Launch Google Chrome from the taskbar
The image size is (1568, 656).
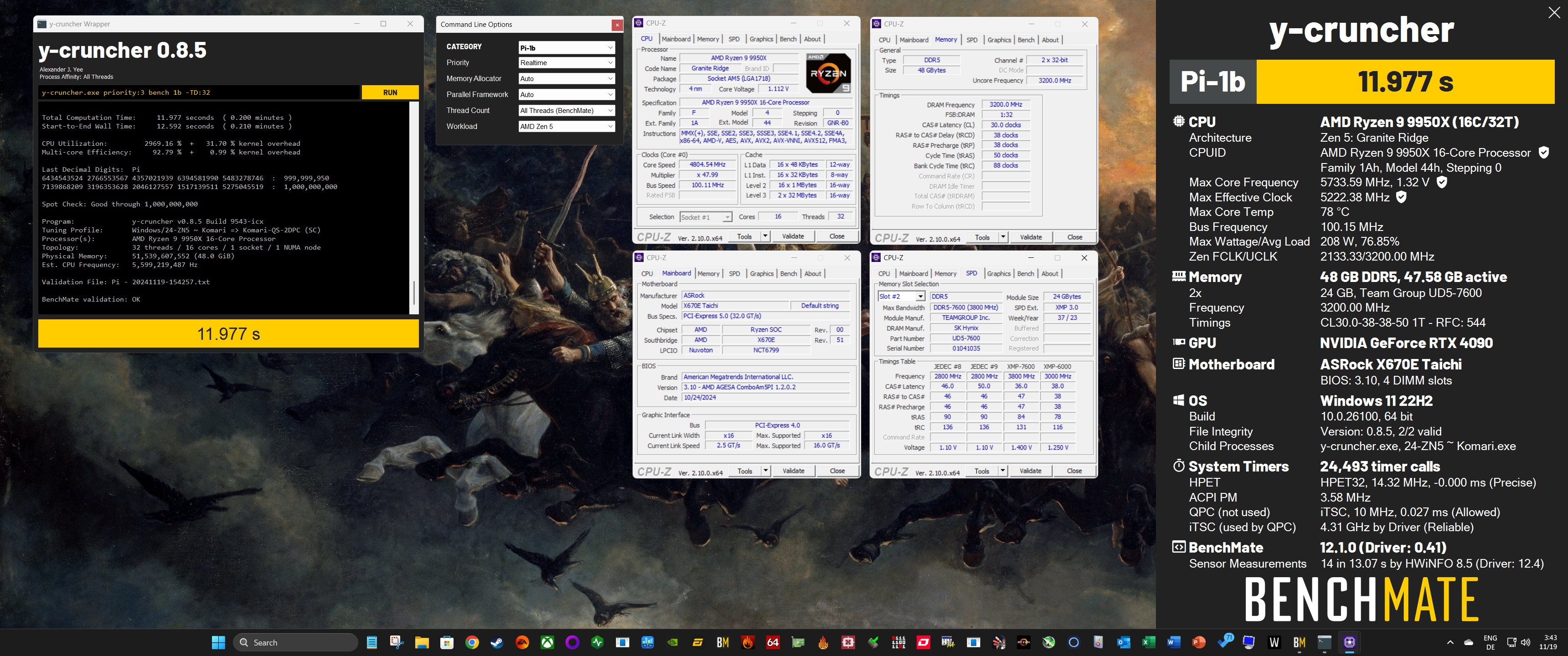pos(472,642)
